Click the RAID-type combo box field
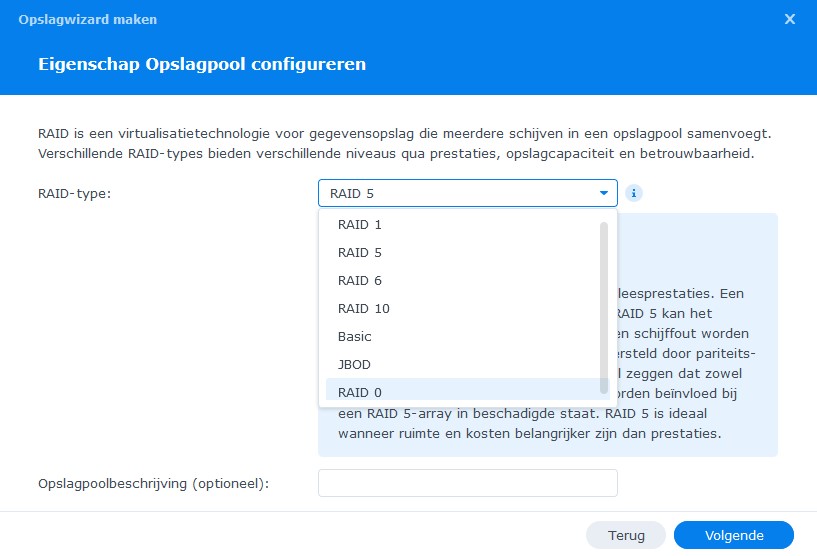This screenshot has width=817, height=556. point(467,193)
